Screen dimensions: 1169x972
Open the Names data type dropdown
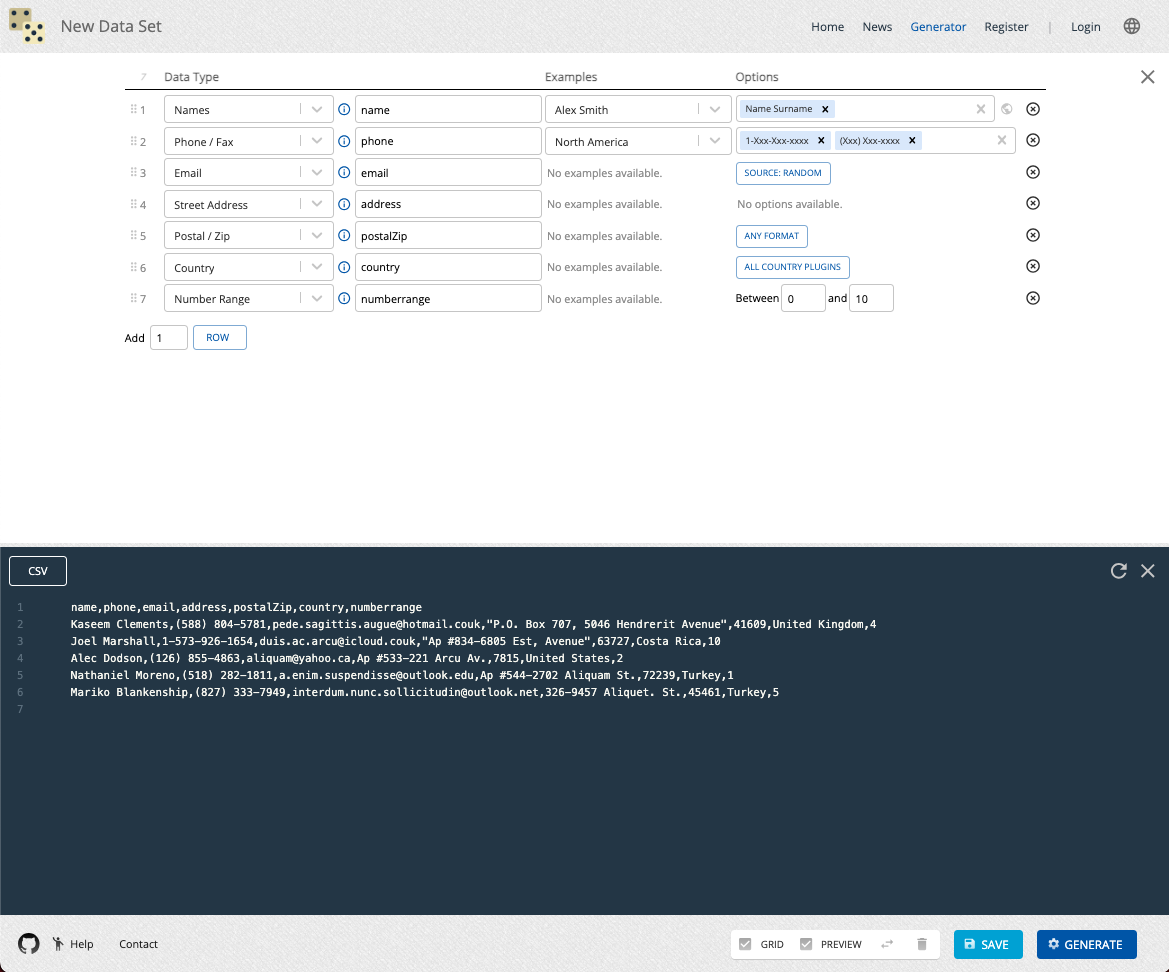(x=317, y=110)
